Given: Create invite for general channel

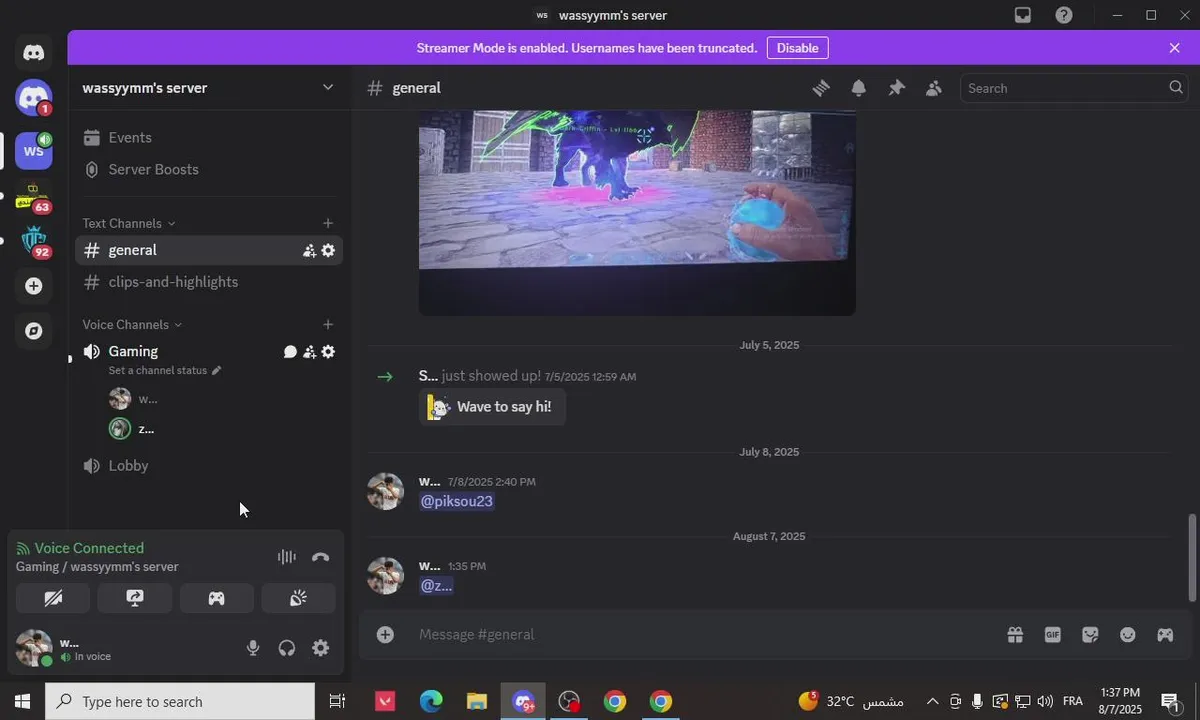Looking at the screenshot, I should pyautogui.click(x=309, y=251).
